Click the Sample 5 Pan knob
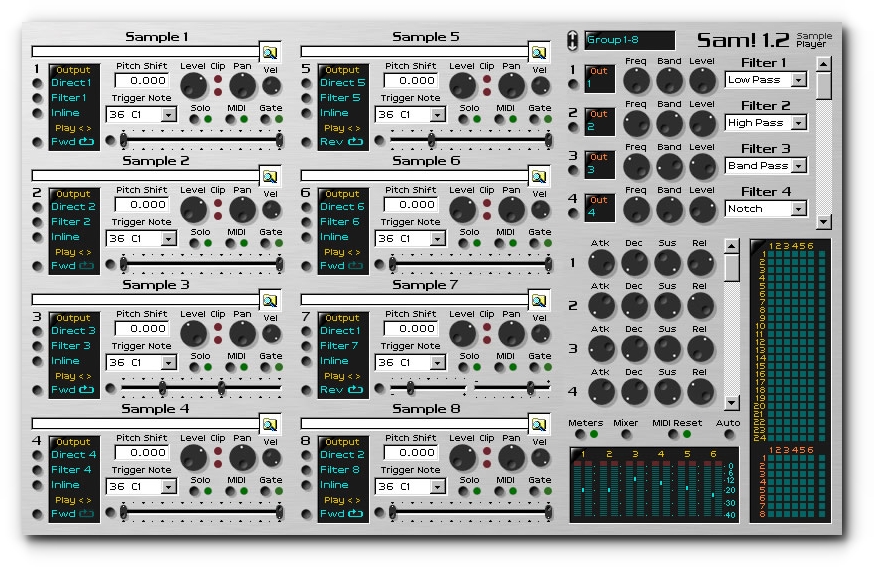Image resolution: width=874 pixels, height=567 pixels. 511,86
